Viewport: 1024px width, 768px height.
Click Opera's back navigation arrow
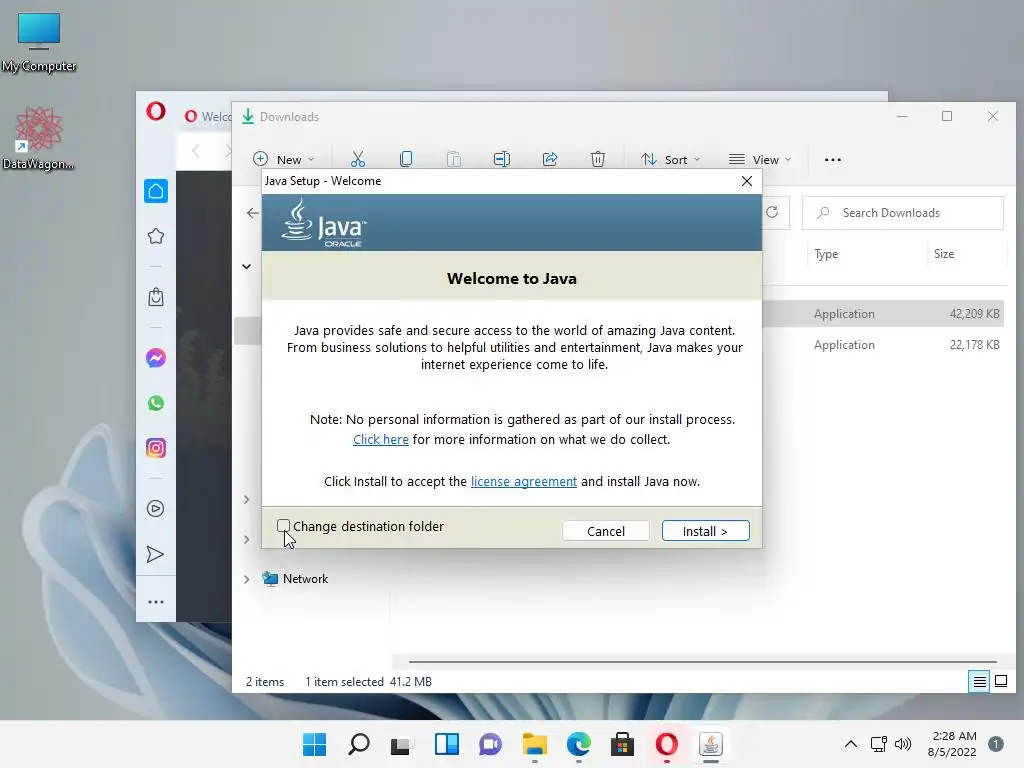(x=196, y=152)
